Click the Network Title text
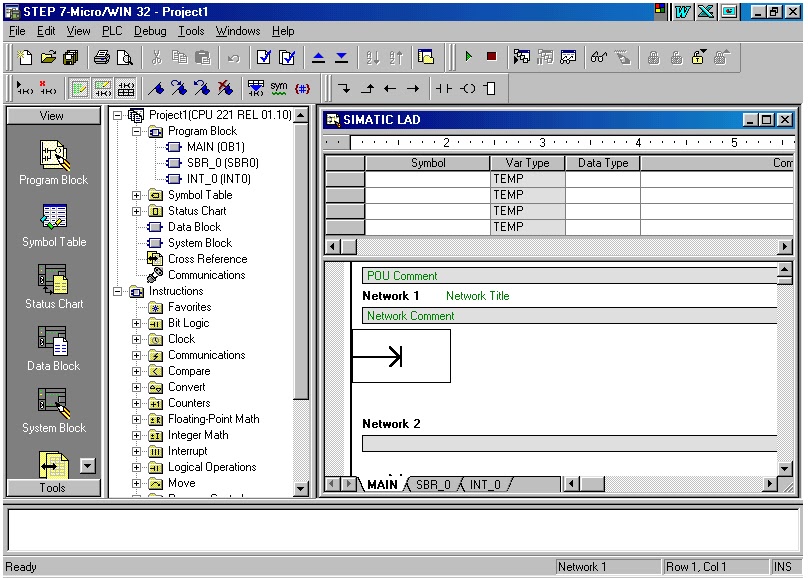This screenshot has height=578, width=808. (477, 296)
